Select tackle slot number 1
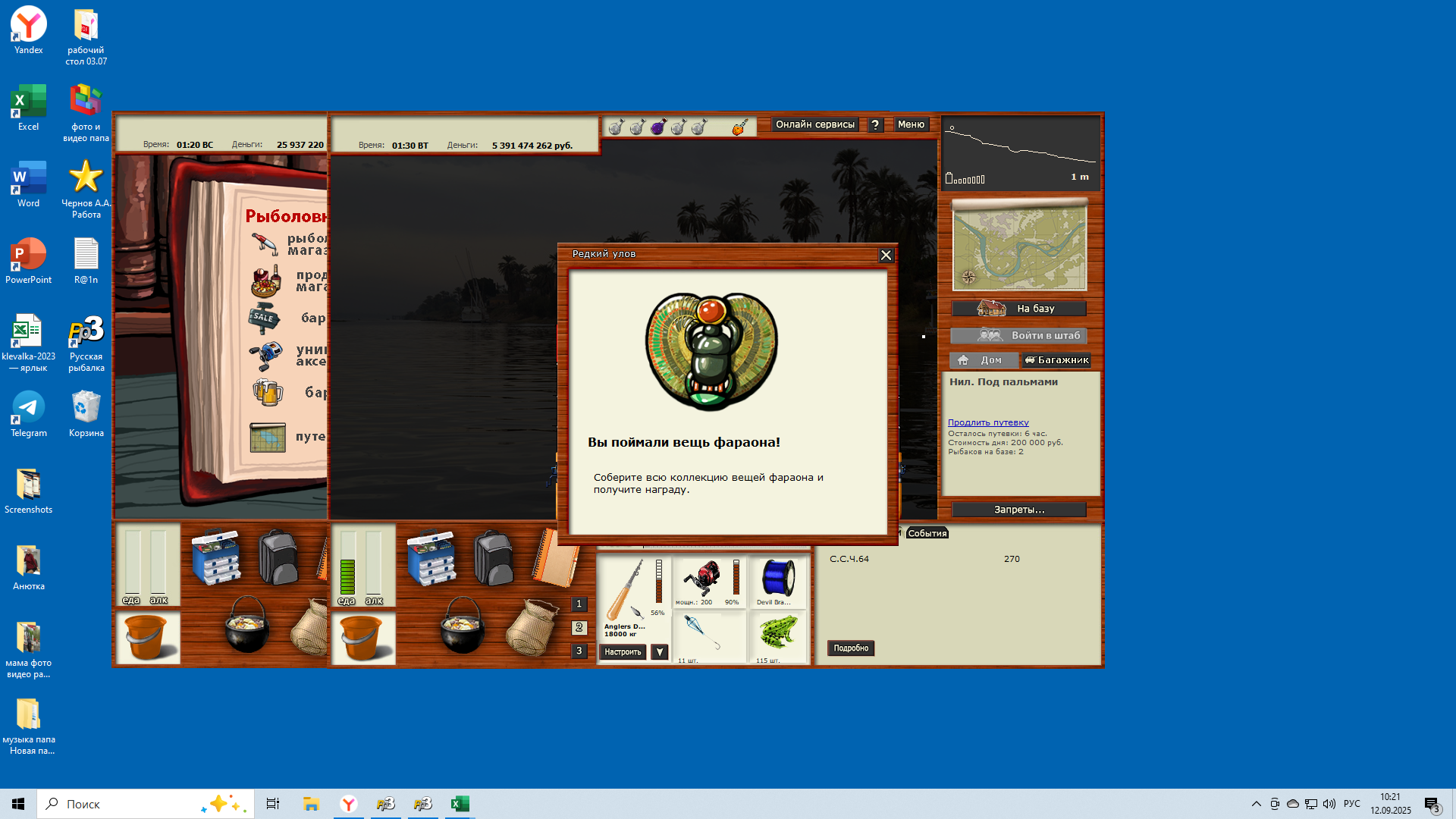The image size is (1456, 819). 579,604
